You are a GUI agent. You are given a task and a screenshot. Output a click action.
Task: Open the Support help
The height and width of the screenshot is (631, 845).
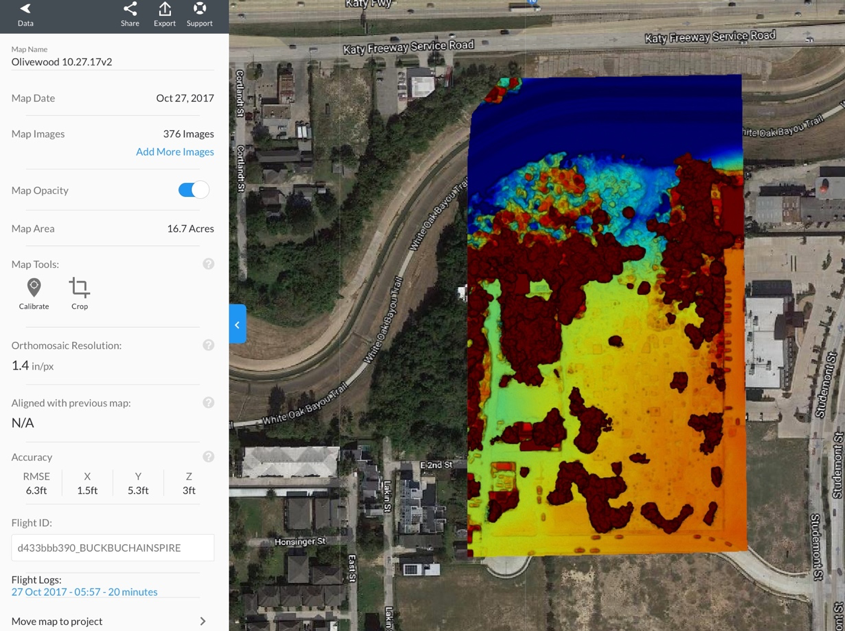pyautogui.click(x=199, y=15)
